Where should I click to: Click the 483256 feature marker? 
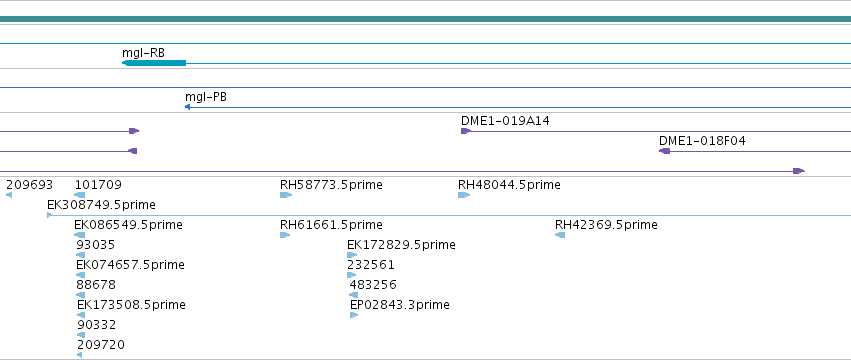click(353, 295)
